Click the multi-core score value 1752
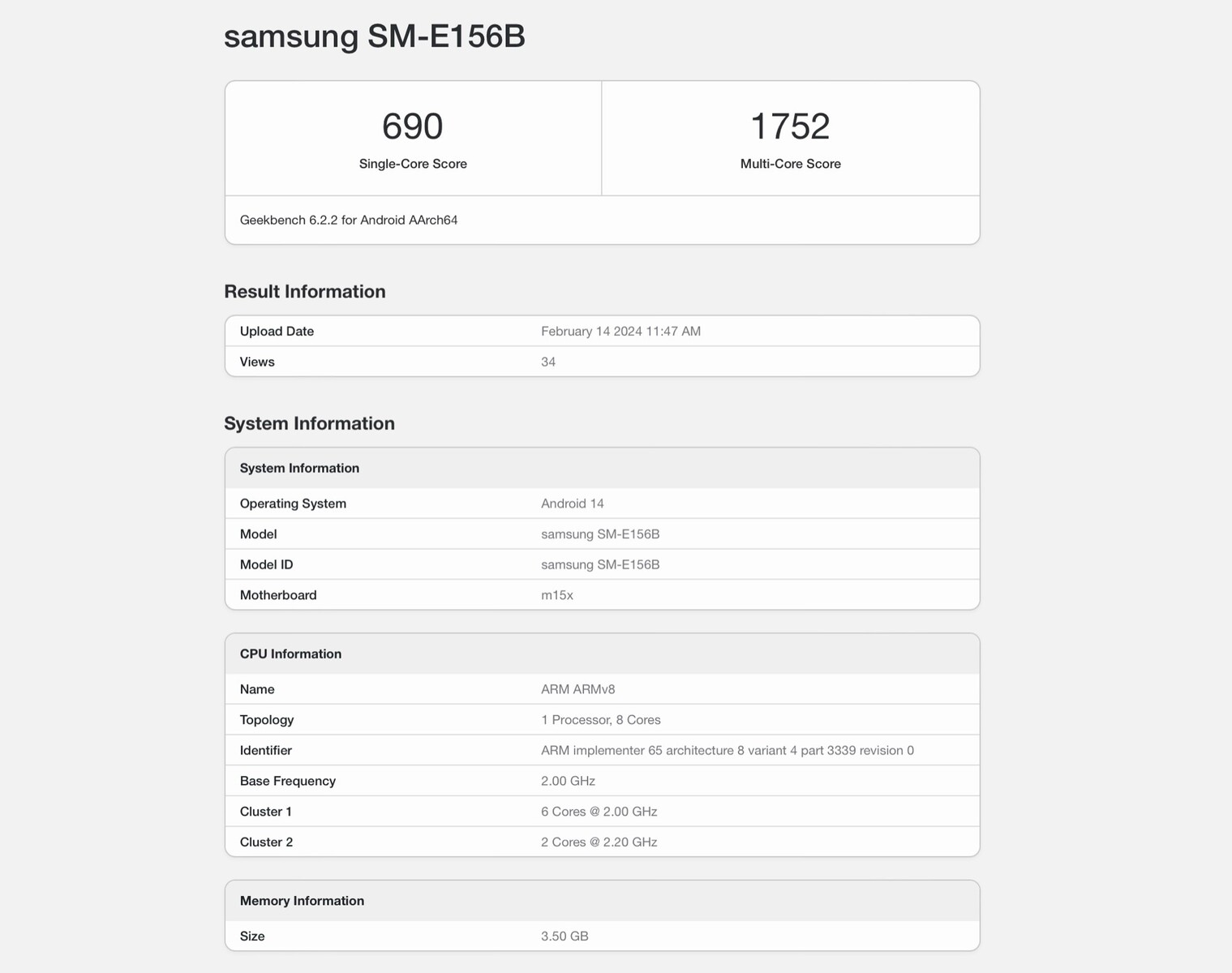1232x973 pixels. point(790,126)
